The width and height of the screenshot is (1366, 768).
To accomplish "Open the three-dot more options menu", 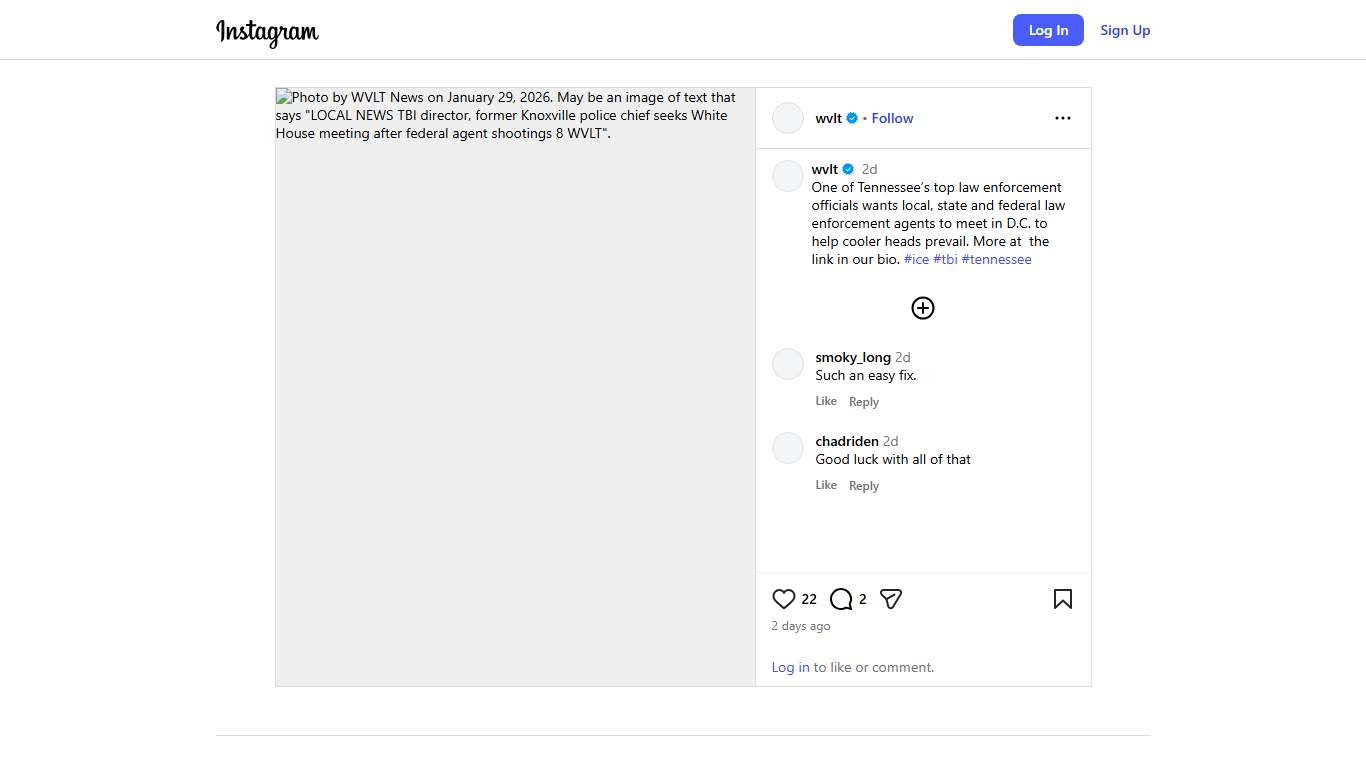I will coord(1062,118).
